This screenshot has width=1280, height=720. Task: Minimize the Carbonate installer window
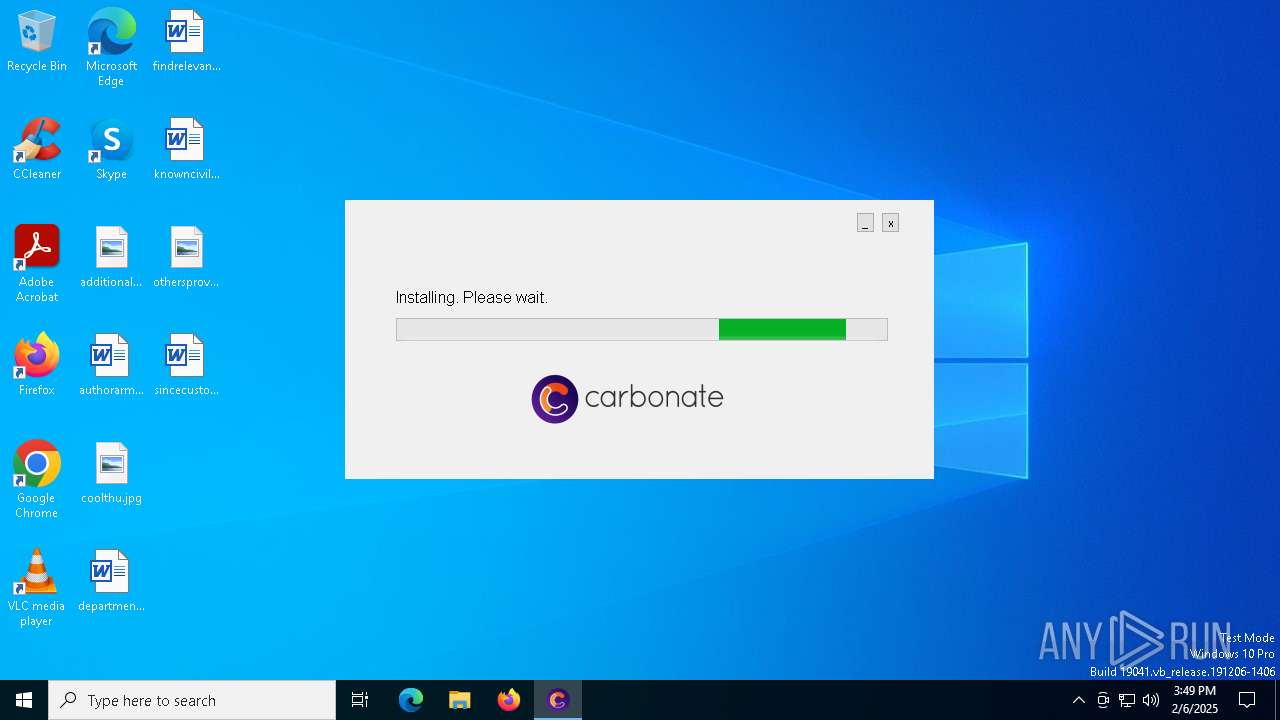(865, 223)
